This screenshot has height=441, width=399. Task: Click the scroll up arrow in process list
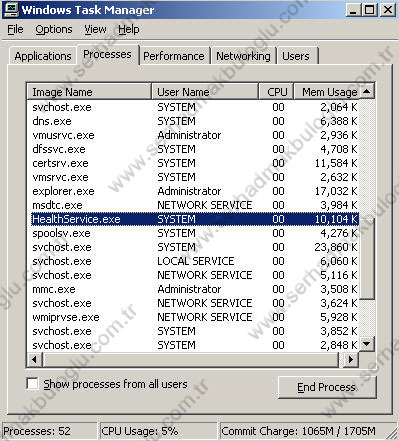367,91
